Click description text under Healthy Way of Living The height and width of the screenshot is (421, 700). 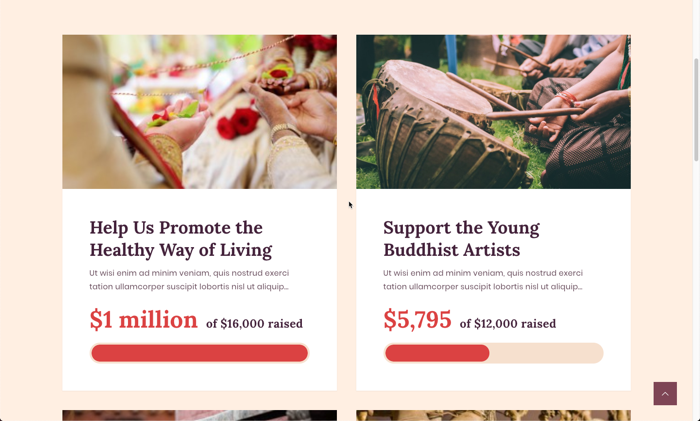pos(189,280)
